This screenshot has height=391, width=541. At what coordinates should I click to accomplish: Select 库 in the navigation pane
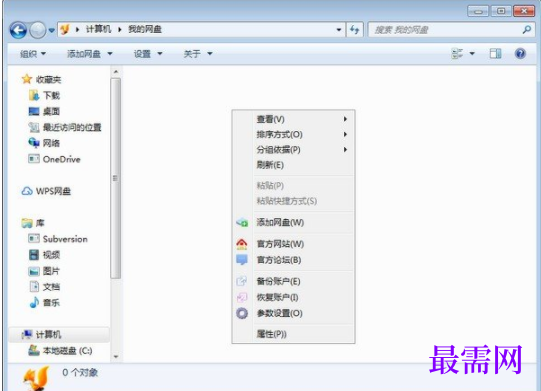coord(40,223)
